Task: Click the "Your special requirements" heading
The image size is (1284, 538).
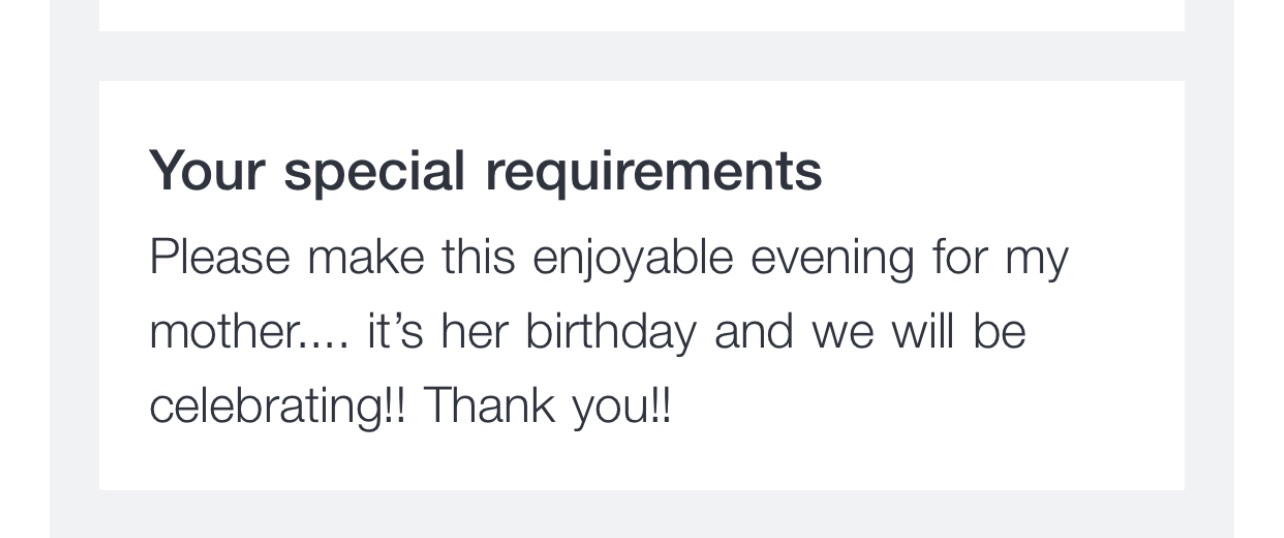Action: pyautogui.click(x=485, y=171)
